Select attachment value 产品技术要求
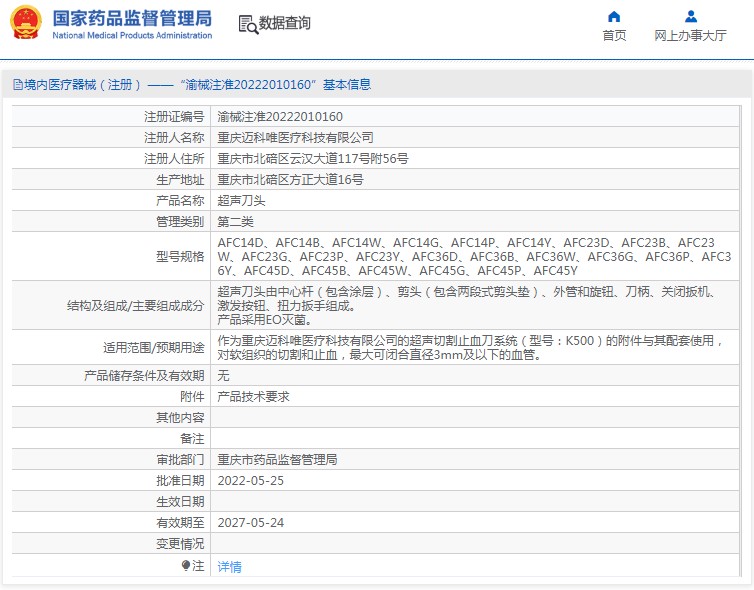The height and width of the screenshot is (590, 754). [x=253, y=397]
